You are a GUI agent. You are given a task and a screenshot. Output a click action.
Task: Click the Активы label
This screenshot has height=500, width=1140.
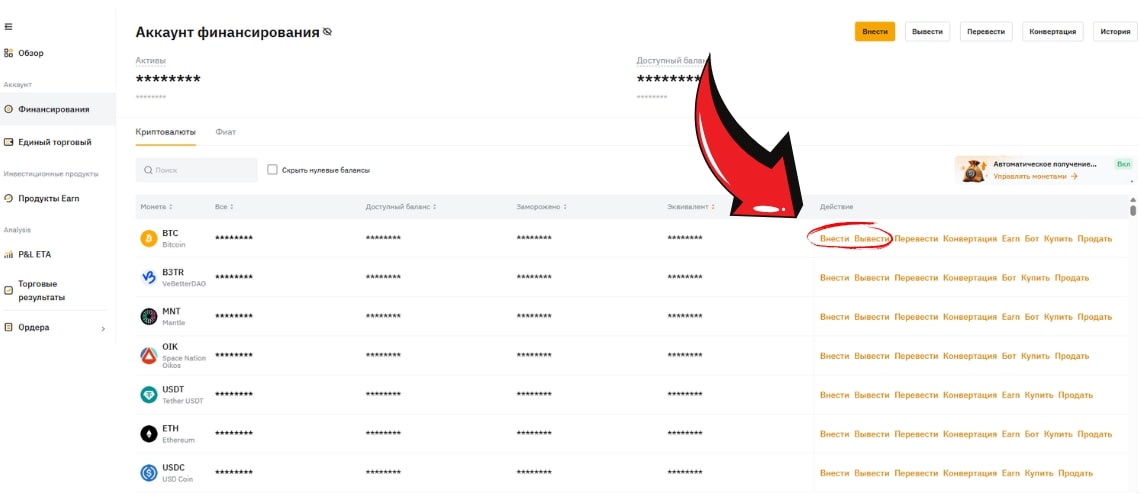pos(150,61)
